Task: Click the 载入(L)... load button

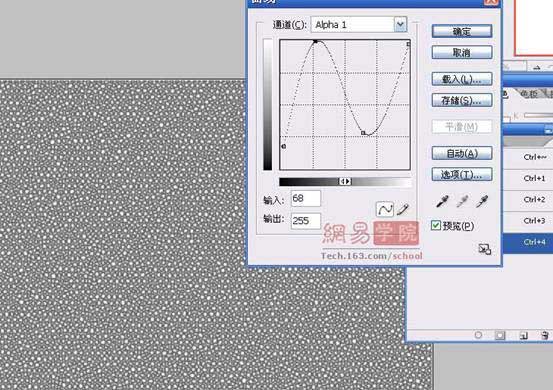Action: 462,79
